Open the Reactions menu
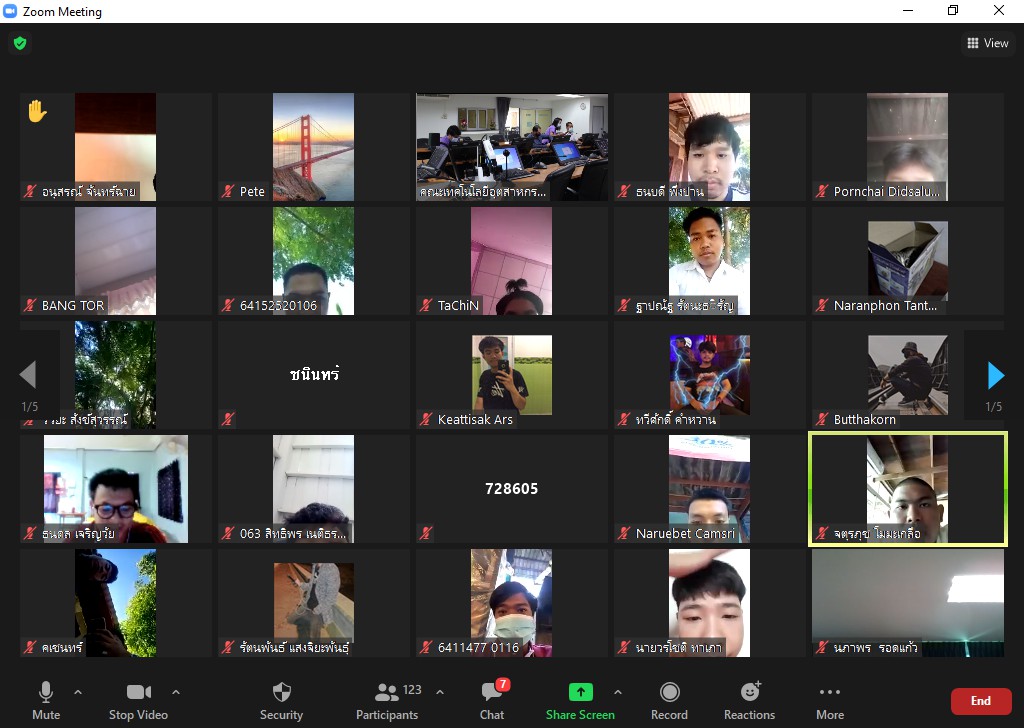Screen dimensions: 1024x728 pyautogui.click(x=749, y=701)
